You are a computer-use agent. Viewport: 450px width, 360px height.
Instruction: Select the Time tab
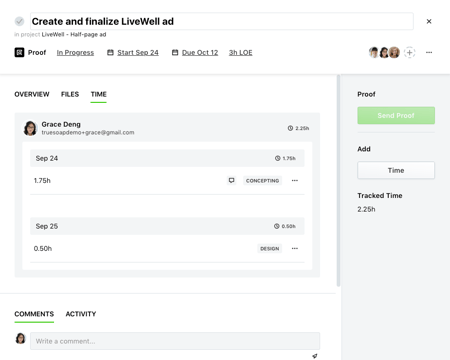click(x=99, y=94)
